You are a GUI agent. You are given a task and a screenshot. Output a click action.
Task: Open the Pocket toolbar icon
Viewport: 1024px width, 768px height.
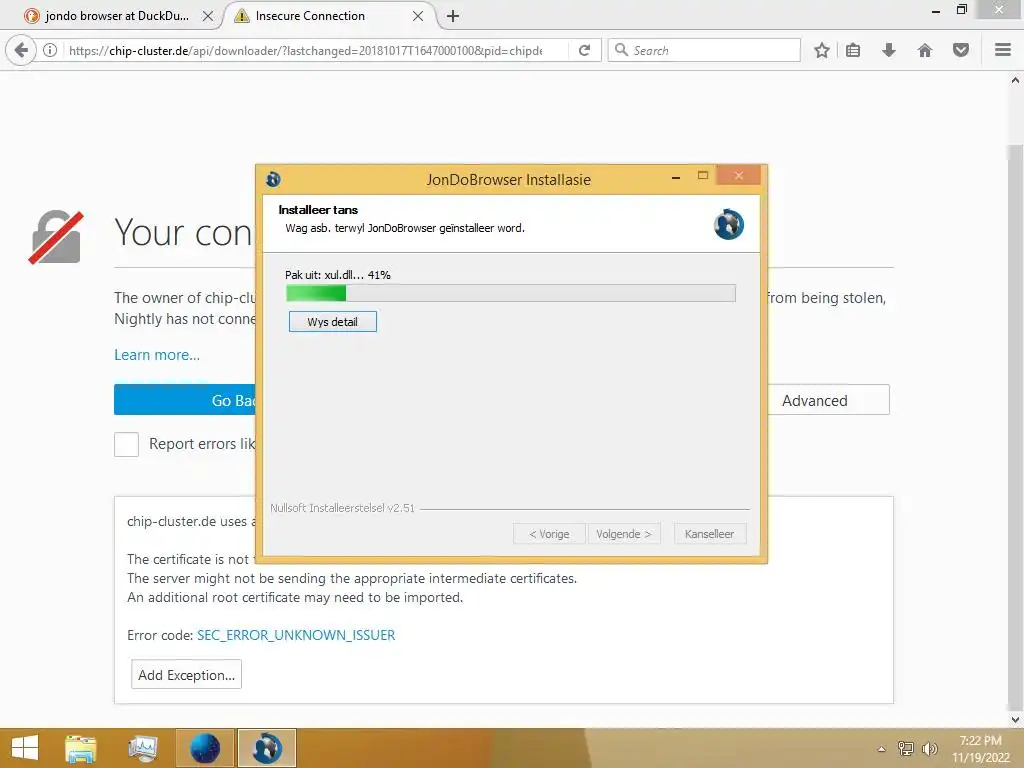961,50
